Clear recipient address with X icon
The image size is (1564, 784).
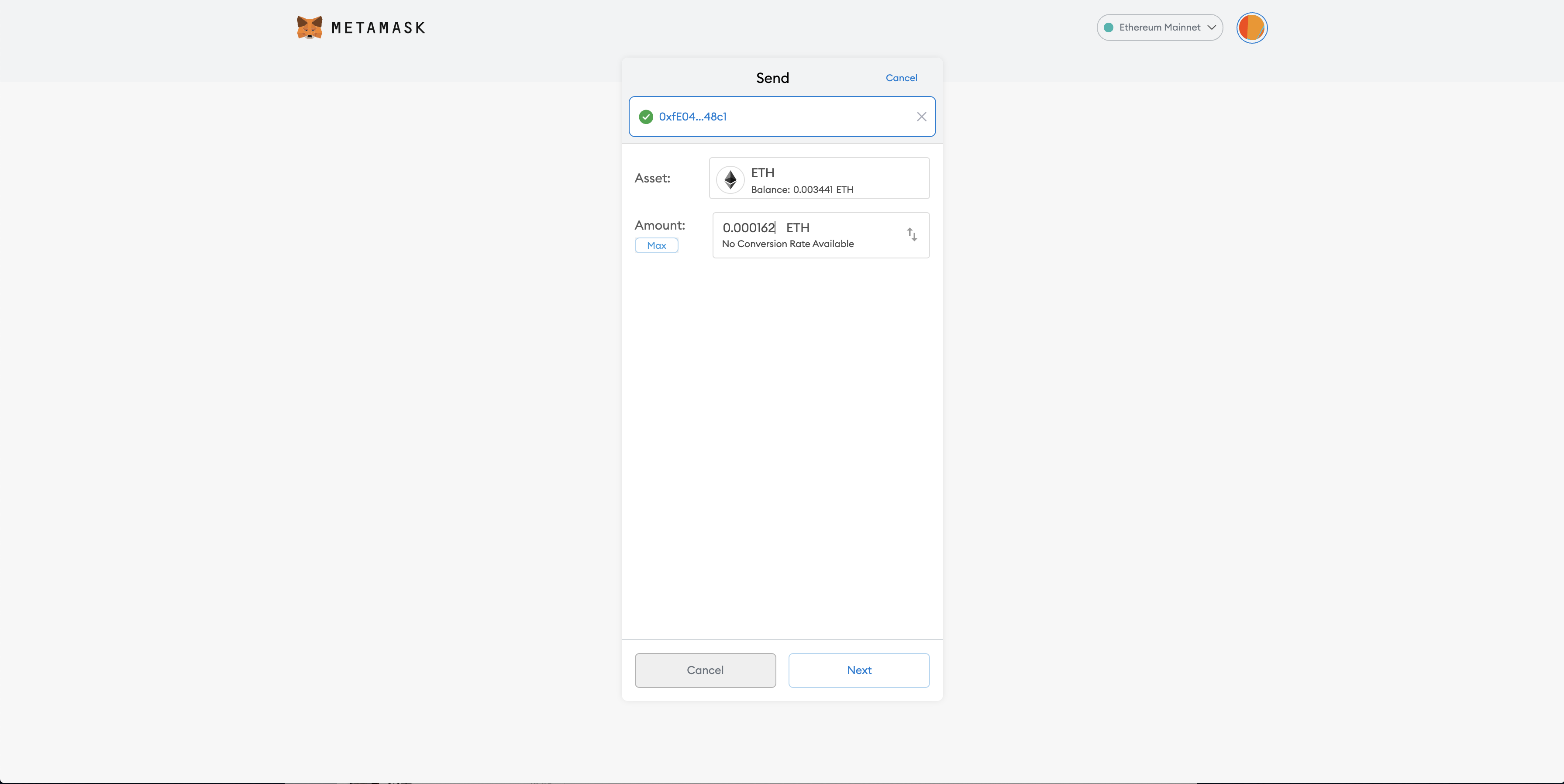coord(921,117)
